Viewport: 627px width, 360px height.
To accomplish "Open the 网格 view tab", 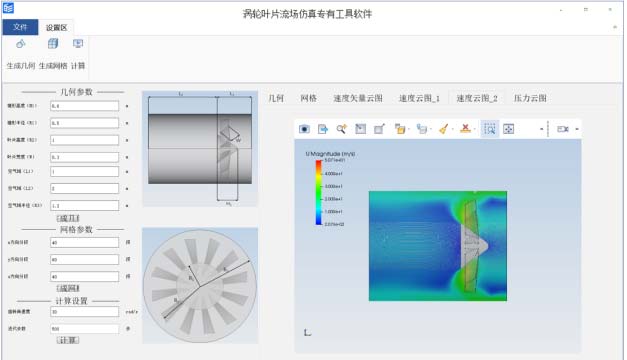I will click(308, 98).
